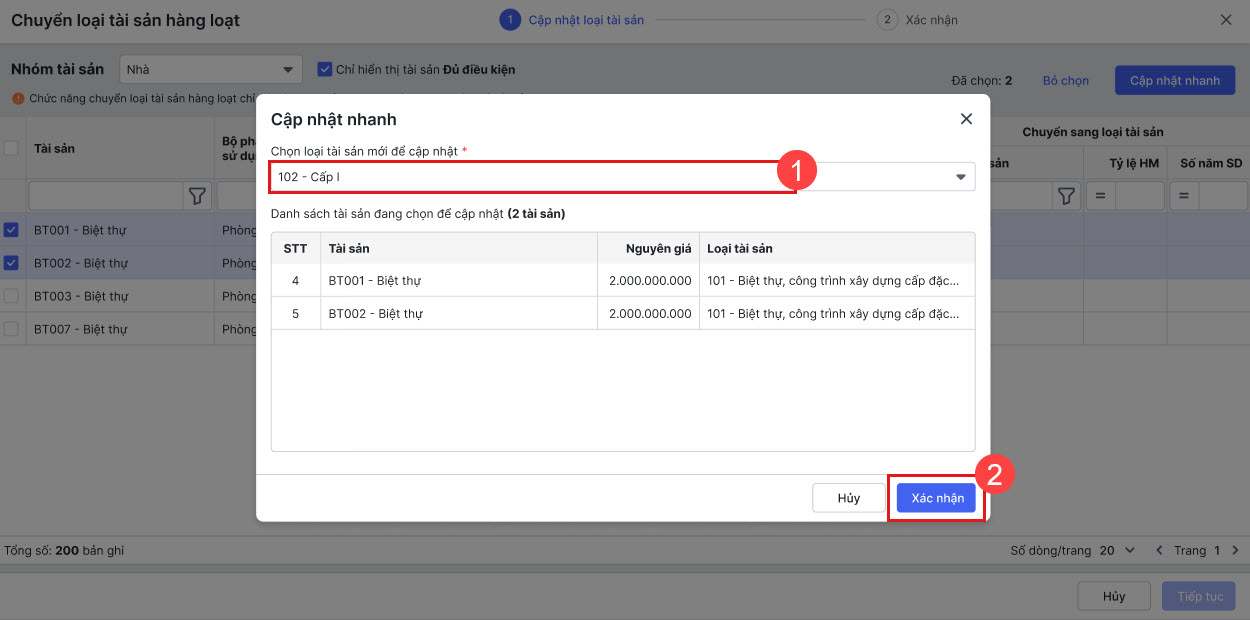Check the BT007 - Biệt thự checkbox

click(x=12, y=329)
